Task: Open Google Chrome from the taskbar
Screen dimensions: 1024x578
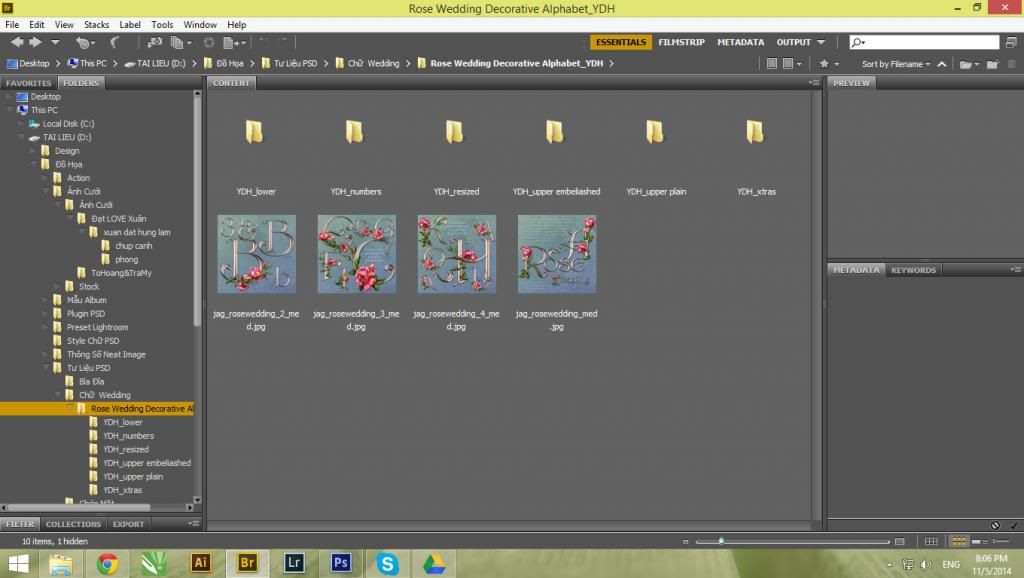Action: point(108,563)
